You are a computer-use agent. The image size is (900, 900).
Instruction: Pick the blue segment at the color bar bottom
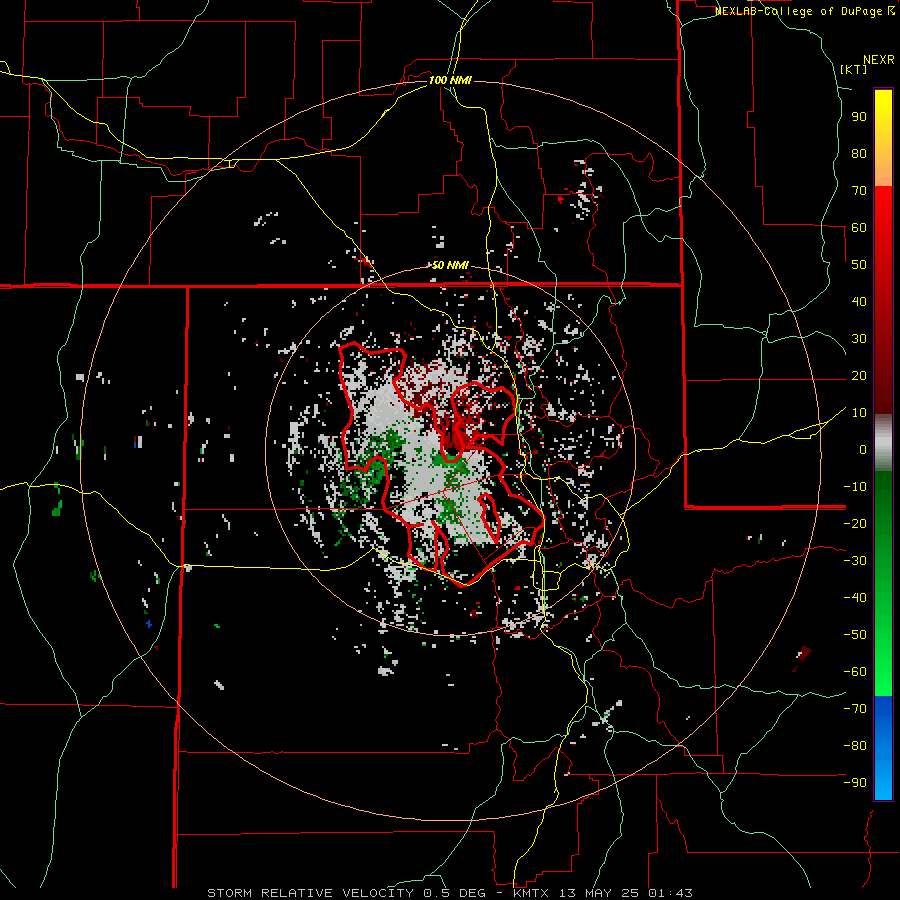pos(883,748)
